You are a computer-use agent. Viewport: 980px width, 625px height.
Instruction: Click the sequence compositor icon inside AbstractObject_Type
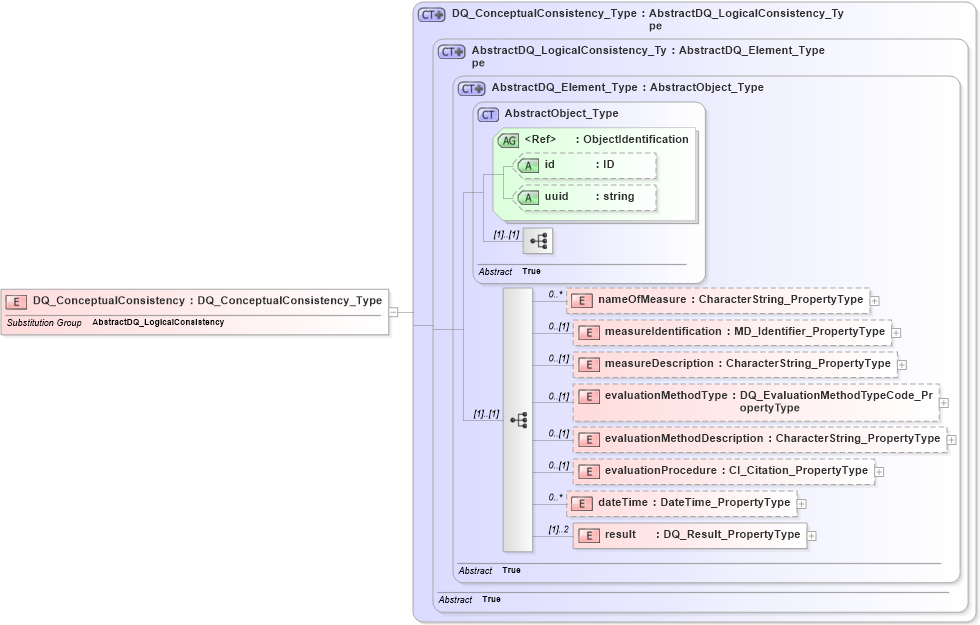point(538,240)
